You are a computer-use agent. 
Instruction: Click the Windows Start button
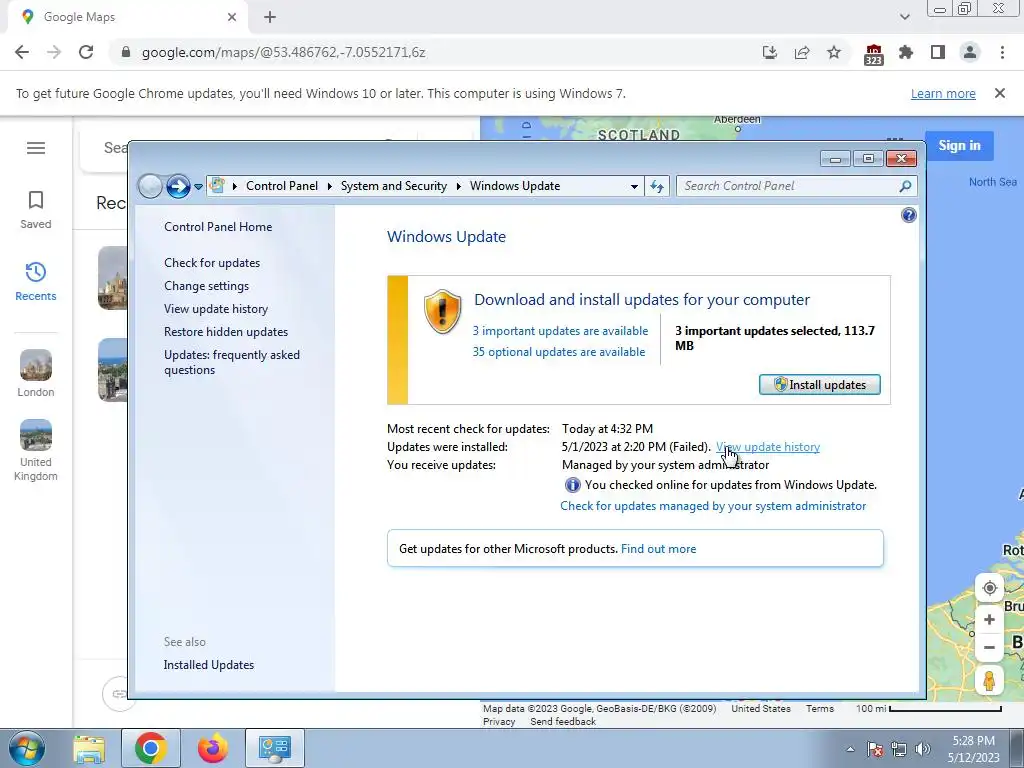pos(27,748)
